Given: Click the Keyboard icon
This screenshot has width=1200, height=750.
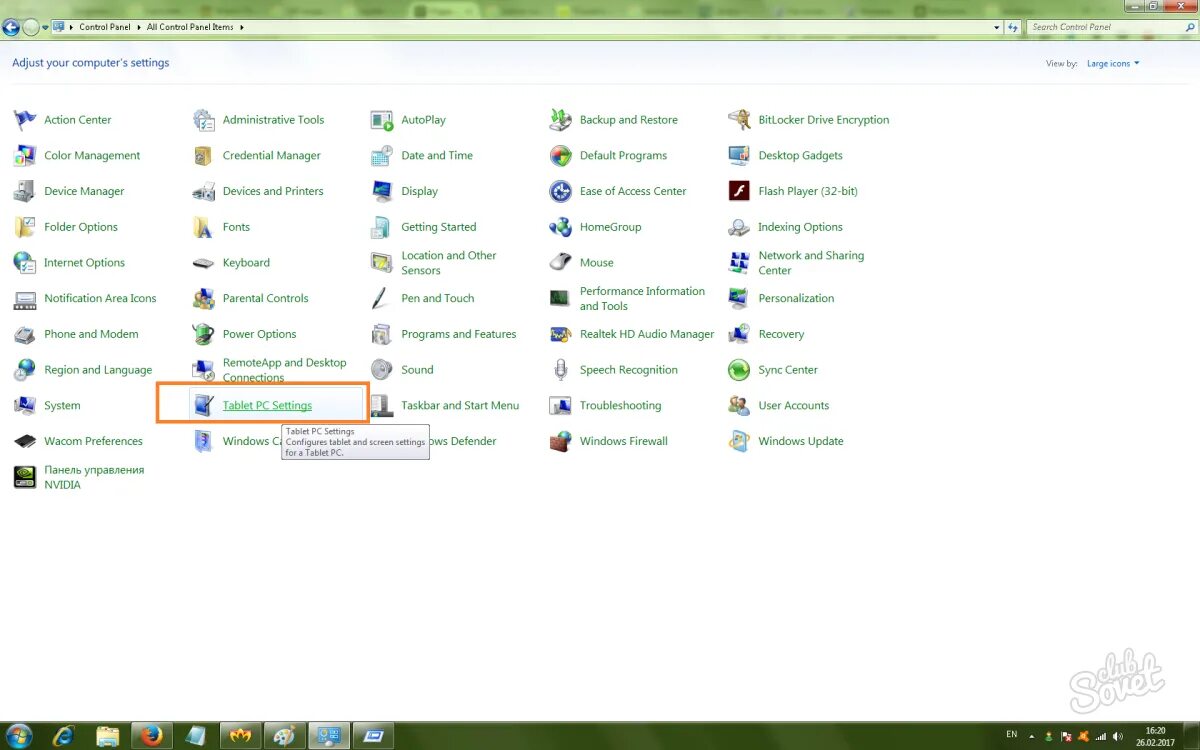Looking at the screenshot, I should tap(204, 263).
